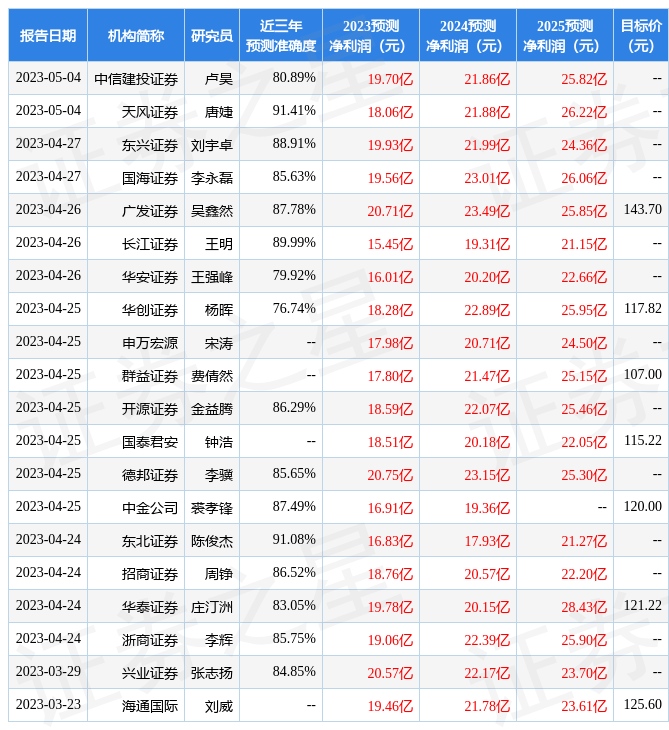
Task: Sort by 近三年预测准确度 column header
Action: coord(281,35)
